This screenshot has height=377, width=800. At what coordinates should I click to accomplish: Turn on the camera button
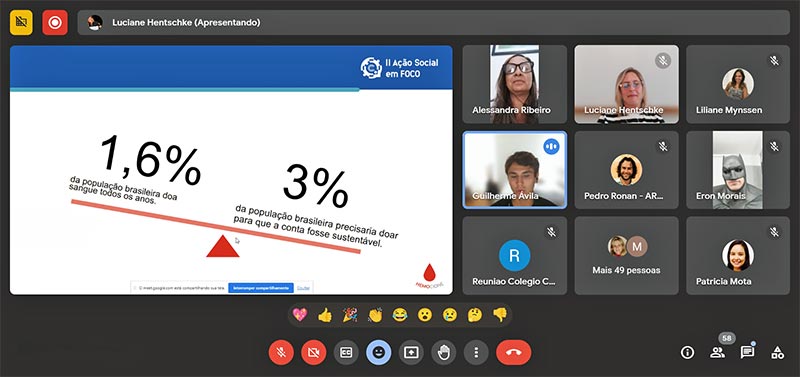pyautogui.click(x=313, y=353)
